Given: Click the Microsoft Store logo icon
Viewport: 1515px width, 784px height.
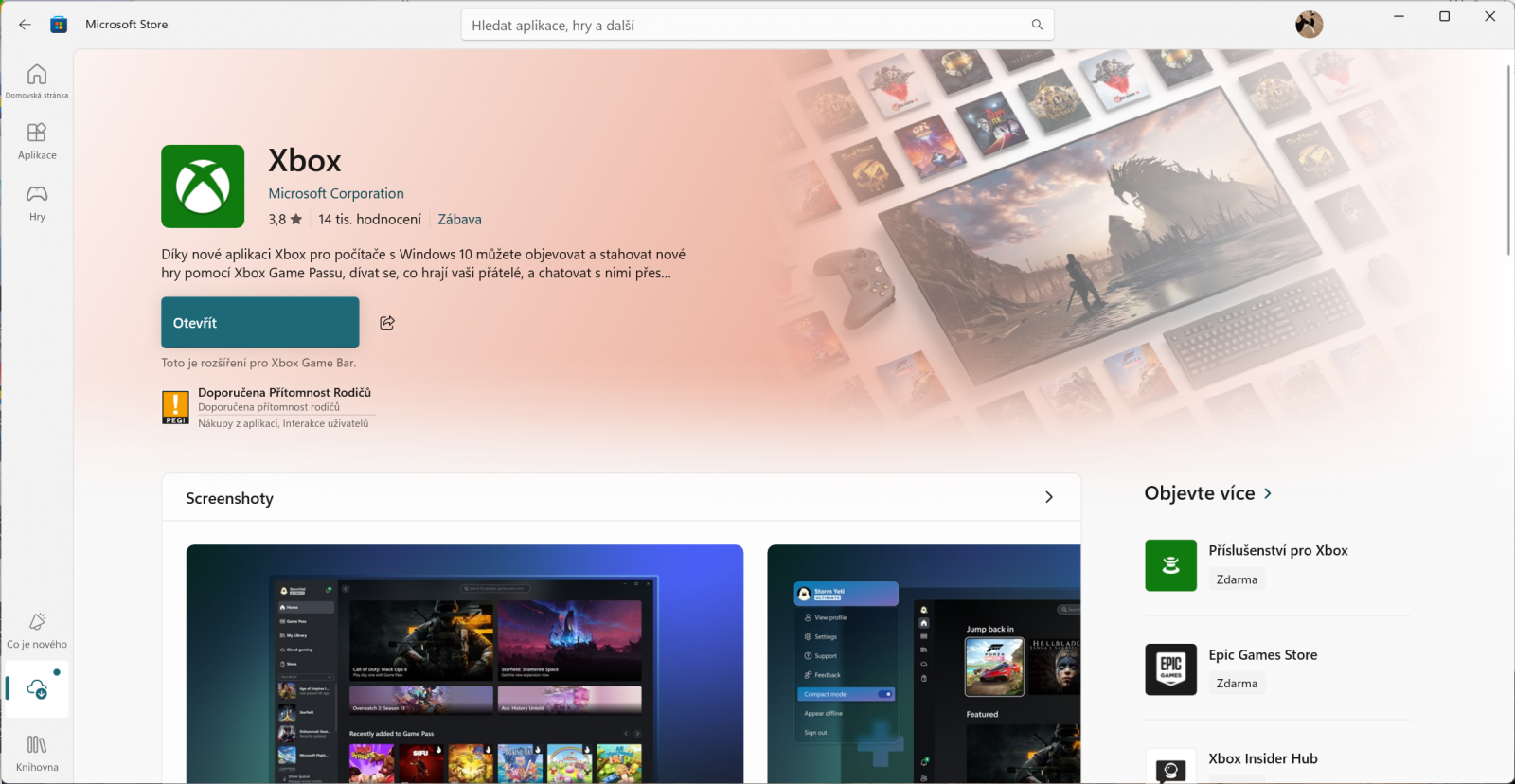Looking at the screenshot, I should tap(59, 25).
